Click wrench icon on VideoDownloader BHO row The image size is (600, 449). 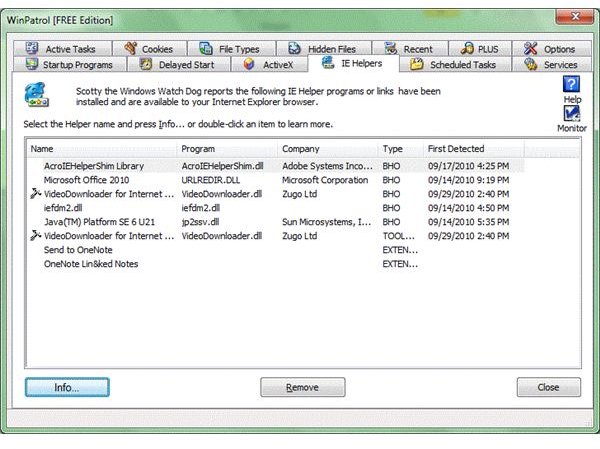(36, 194)
